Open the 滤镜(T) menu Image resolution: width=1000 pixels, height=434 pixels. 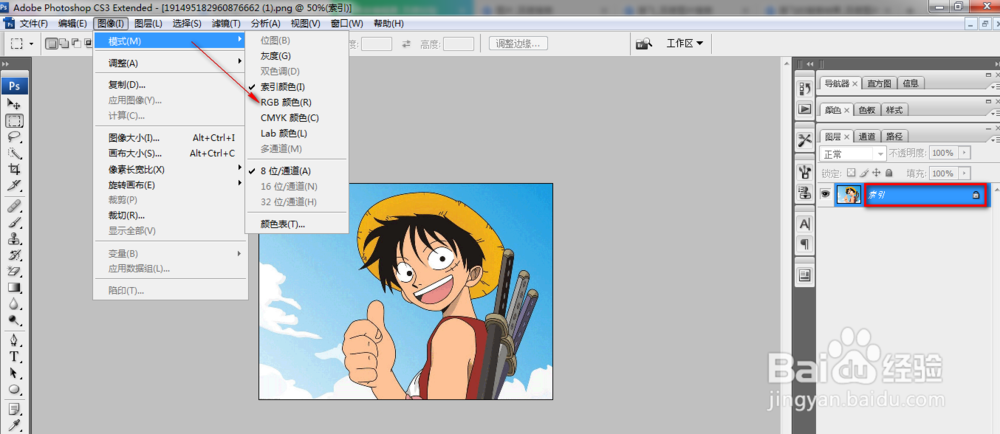(x=226, y=24)
